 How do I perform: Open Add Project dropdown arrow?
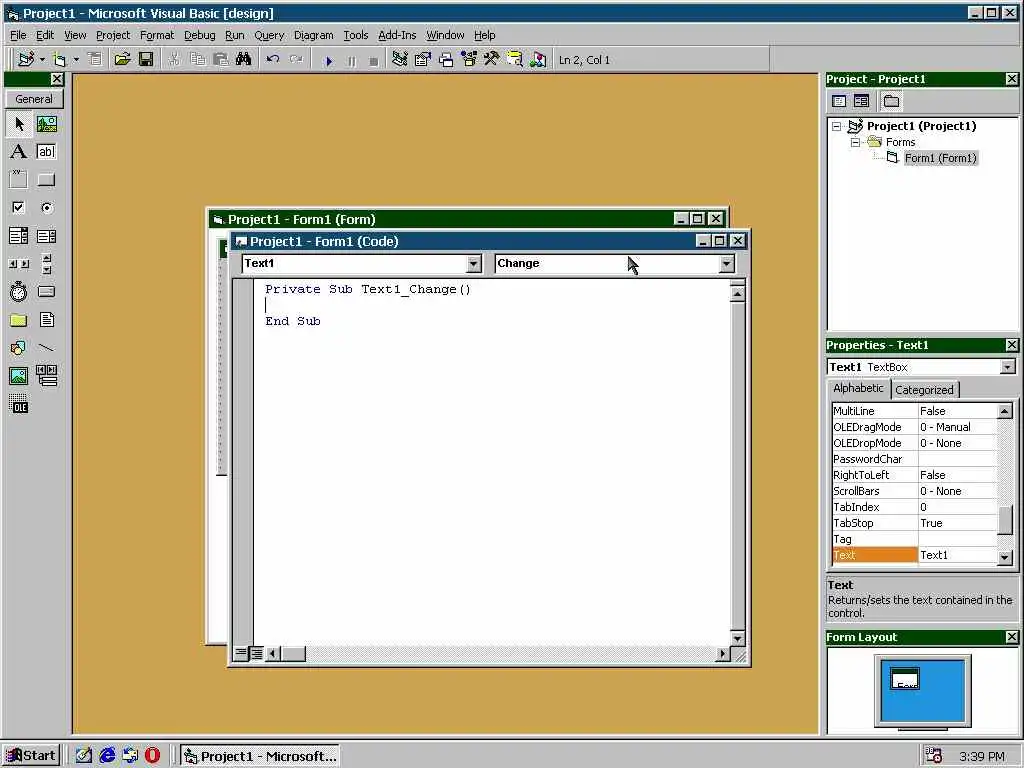[x=42, y=59]
